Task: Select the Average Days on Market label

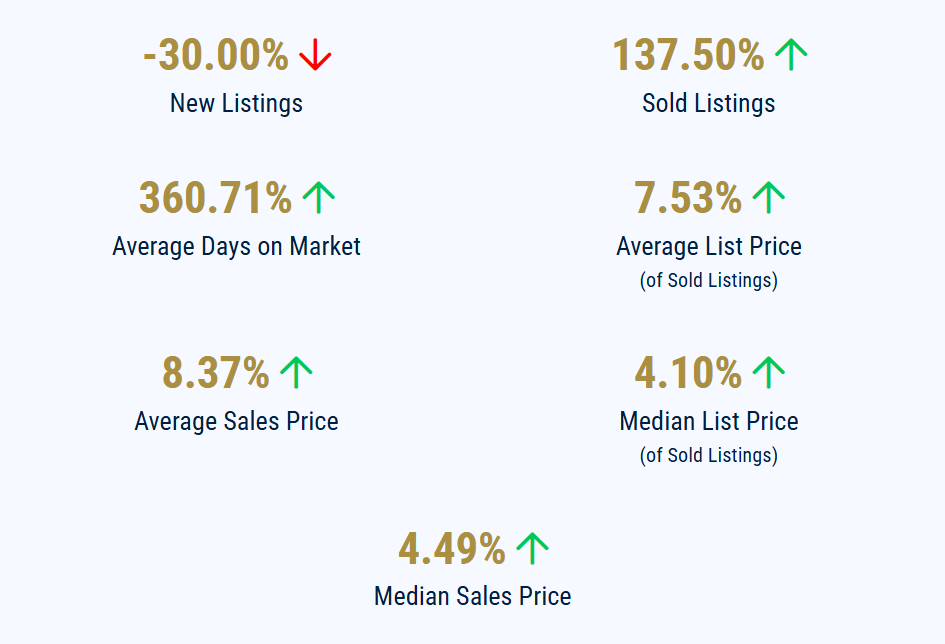Action: 236,246
